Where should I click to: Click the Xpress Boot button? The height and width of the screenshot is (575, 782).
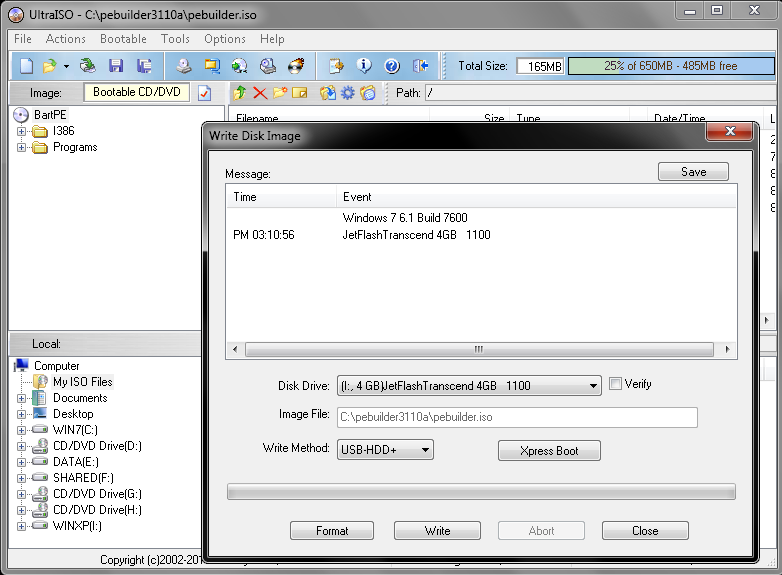pos(549,451)
